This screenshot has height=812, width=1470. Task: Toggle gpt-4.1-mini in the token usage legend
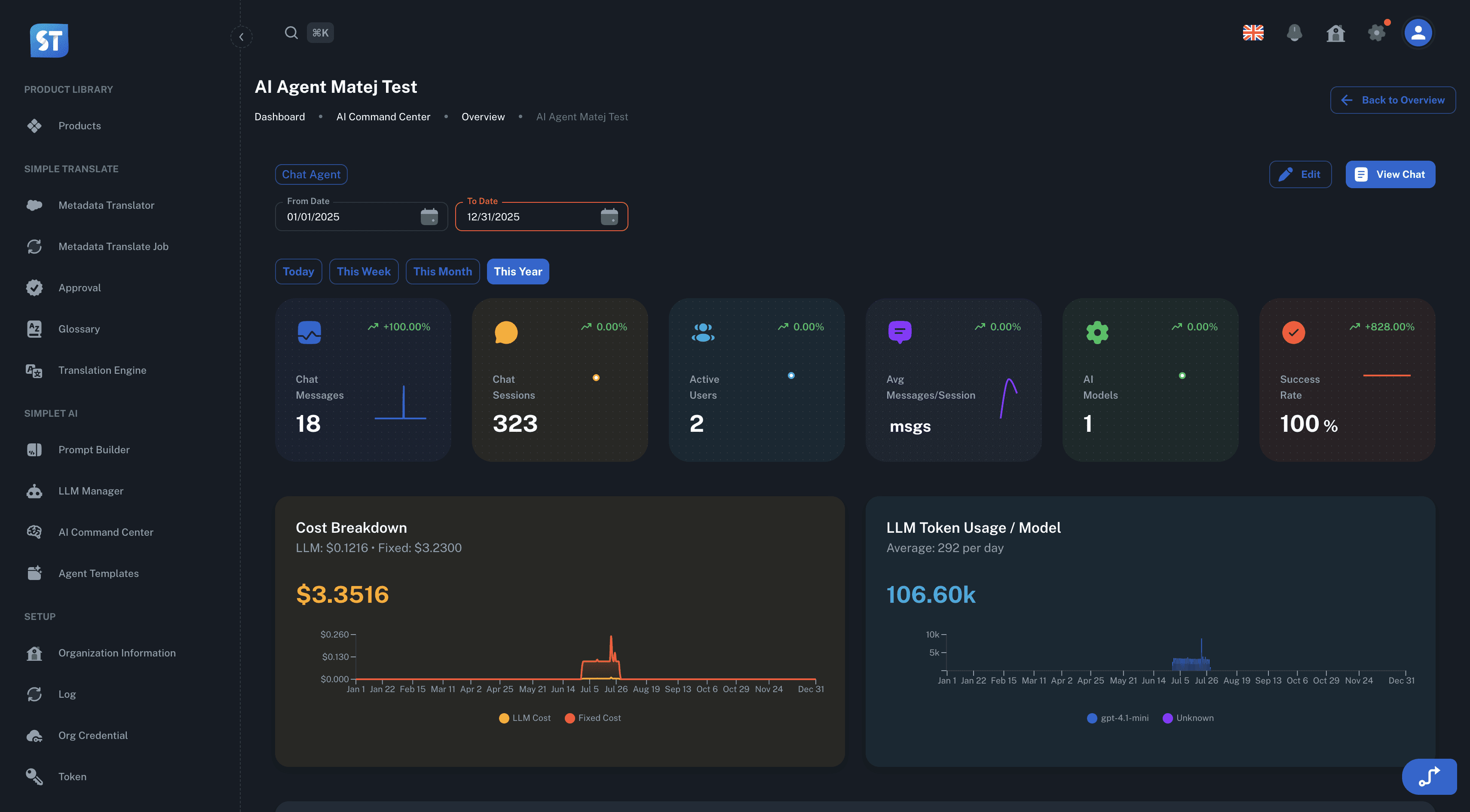point(1118,717)
